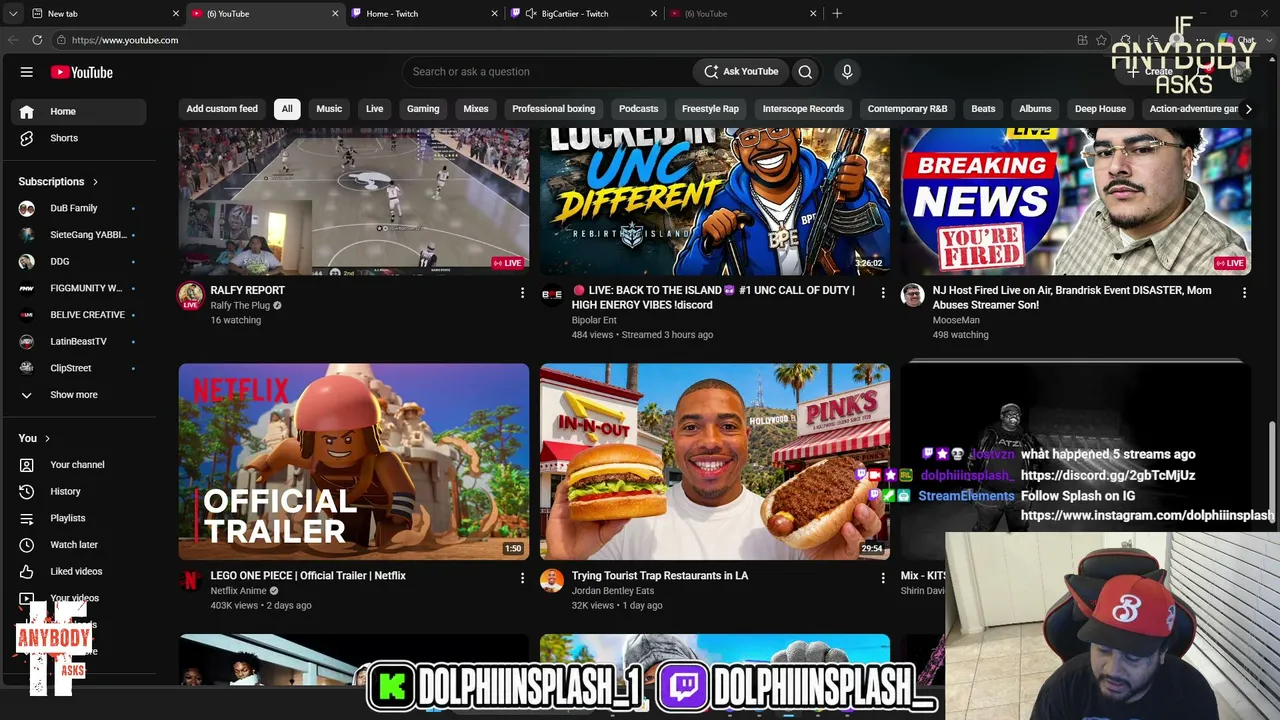Open DuB Family subscription
1280x720 pixels.
(x=78, y=208)
